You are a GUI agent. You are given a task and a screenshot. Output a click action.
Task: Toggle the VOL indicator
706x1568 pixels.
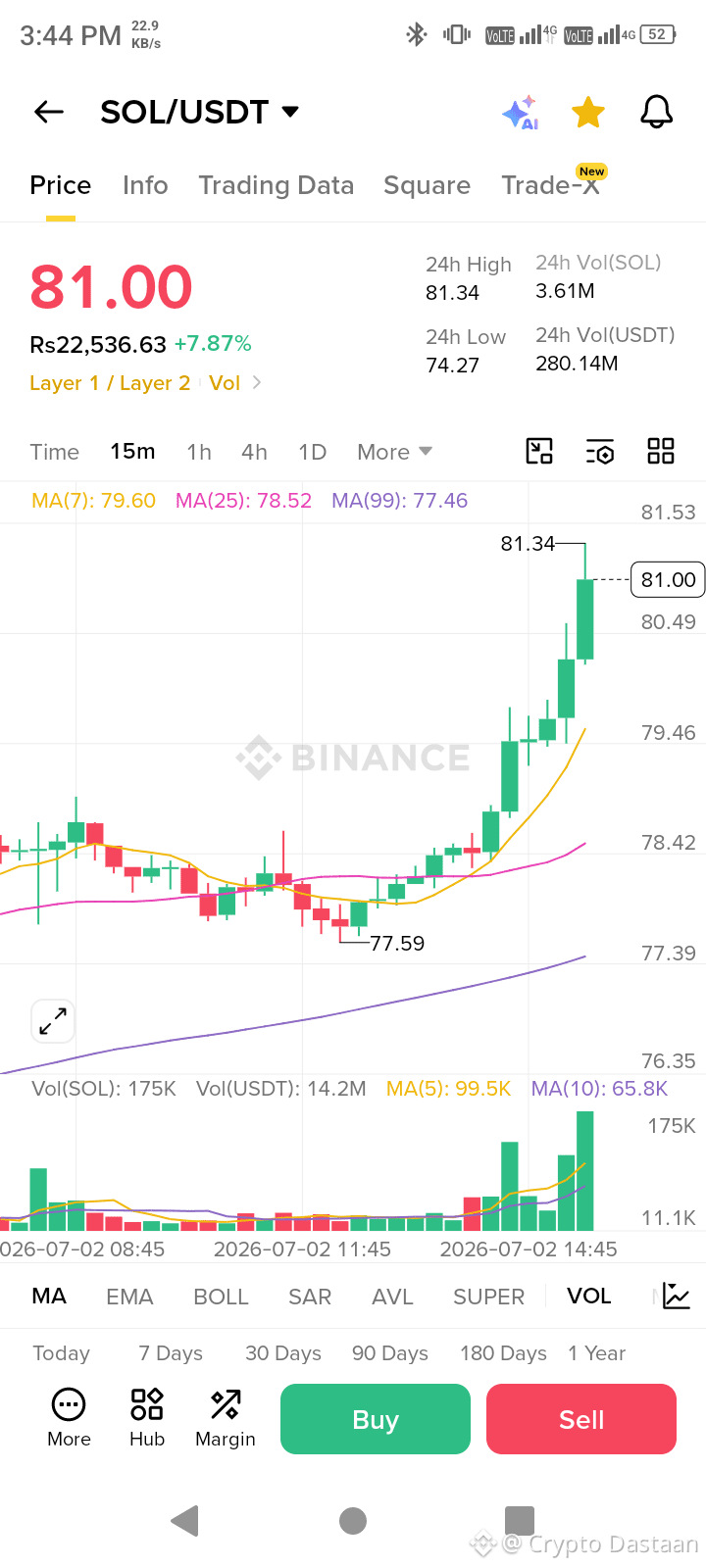click(x=589, y=1297)
